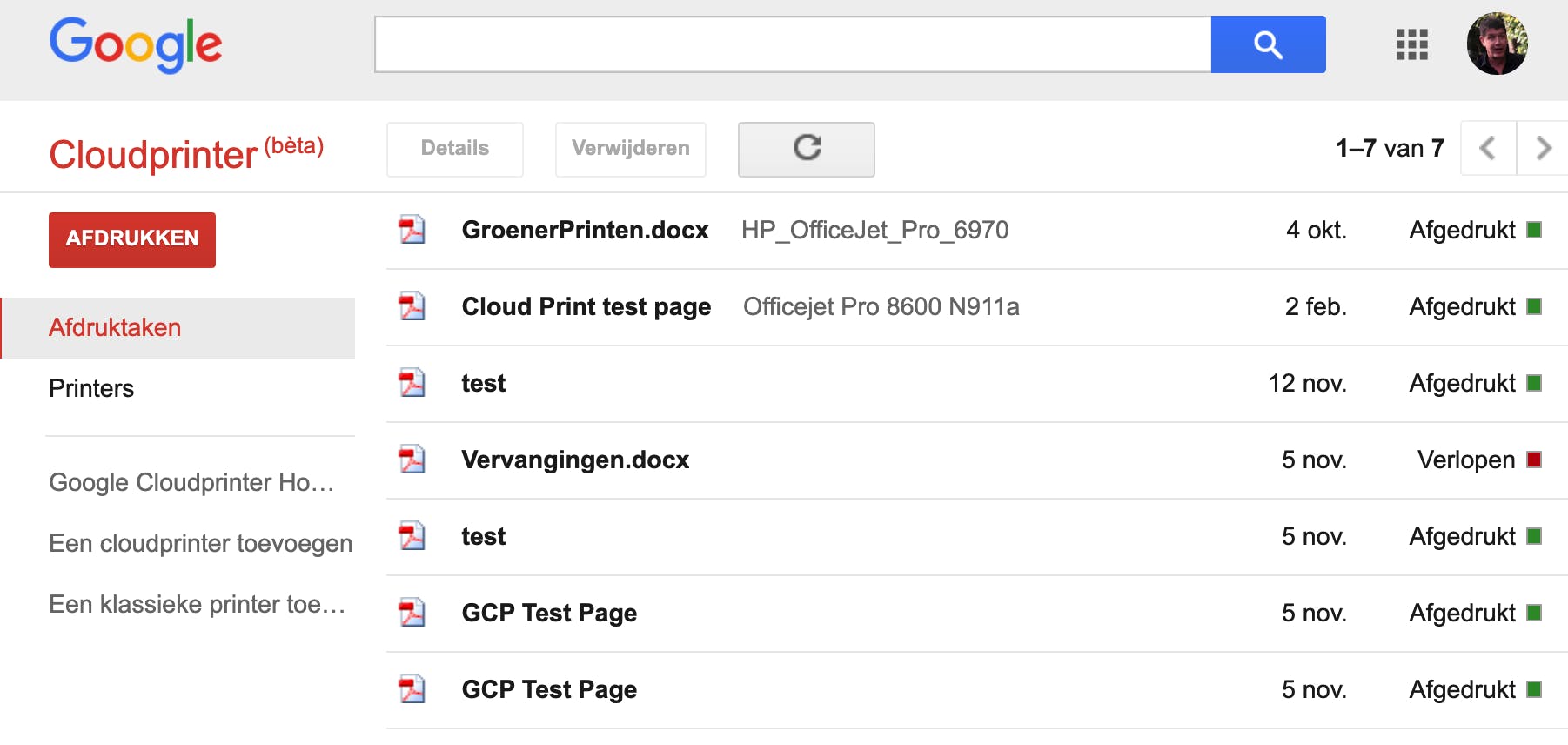Viewport: 1568px width, 745px height.
Task: Open Een cloudprinter toevoegen link
Action: [x=200, y=544]
